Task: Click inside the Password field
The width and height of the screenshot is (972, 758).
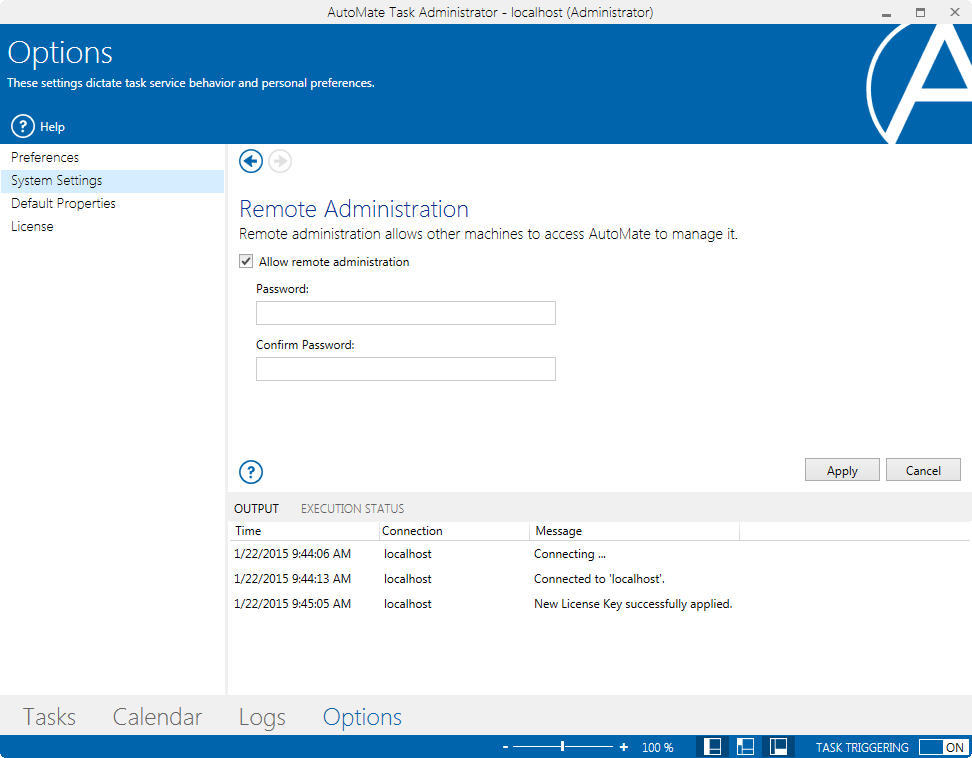Action: click(x=405, y=312)
